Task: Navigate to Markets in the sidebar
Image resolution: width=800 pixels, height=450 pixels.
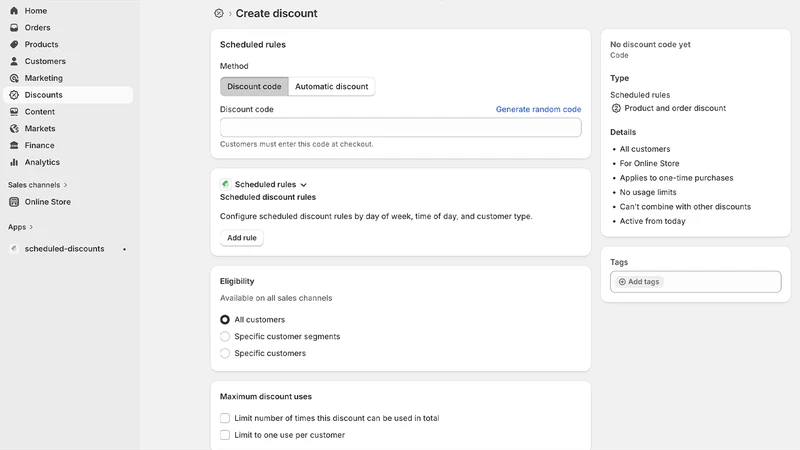Action: click(x=68, y=129)
